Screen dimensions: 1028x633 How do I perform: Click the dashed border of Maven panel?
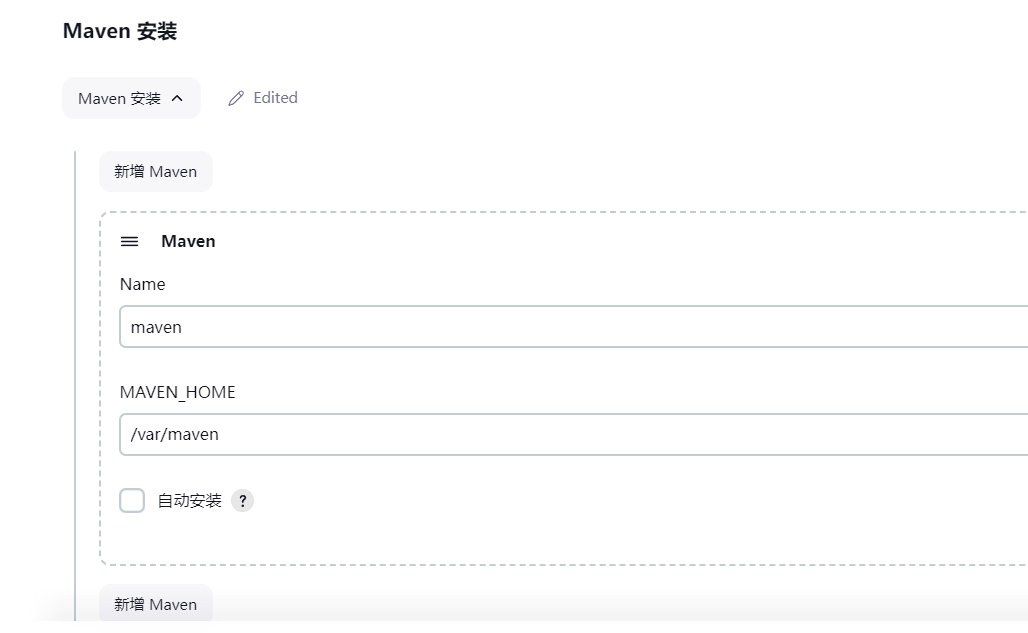[100, 400]
